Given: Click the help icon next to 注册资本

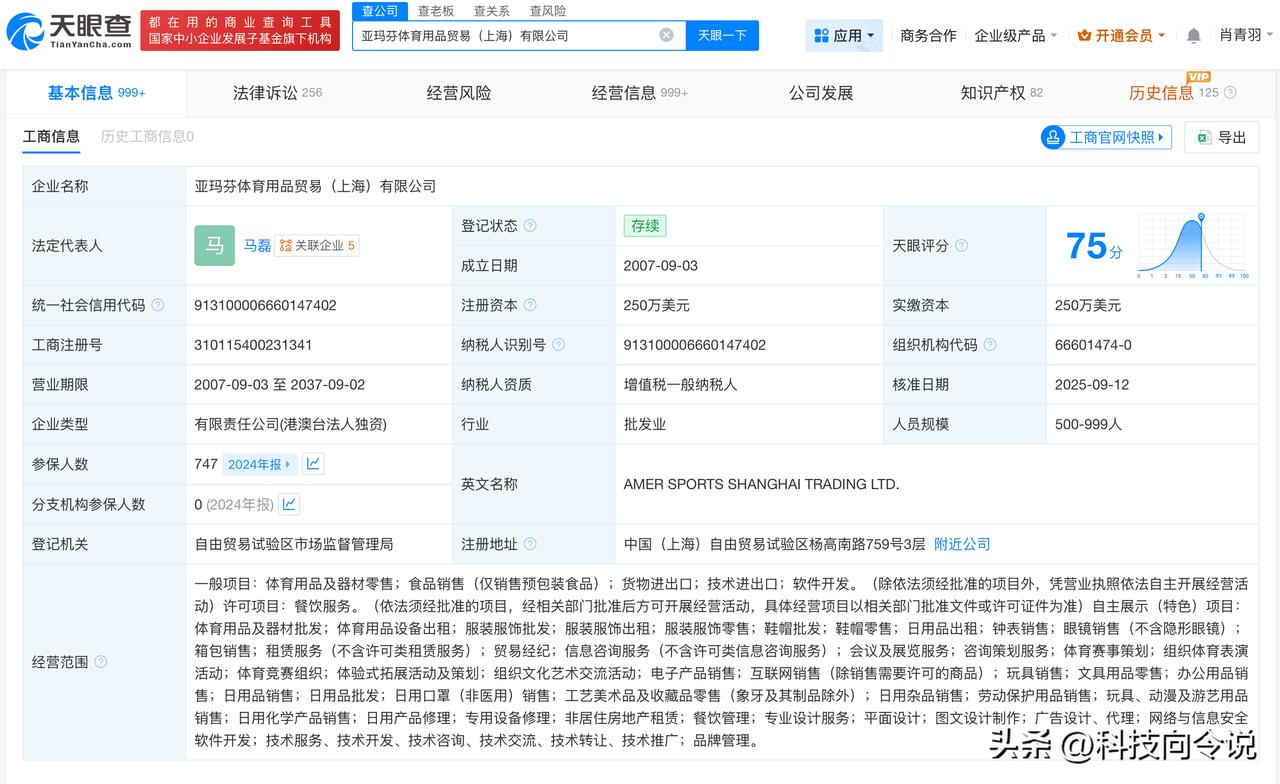Looking at the screenshot, I should [x=530, y=305].
